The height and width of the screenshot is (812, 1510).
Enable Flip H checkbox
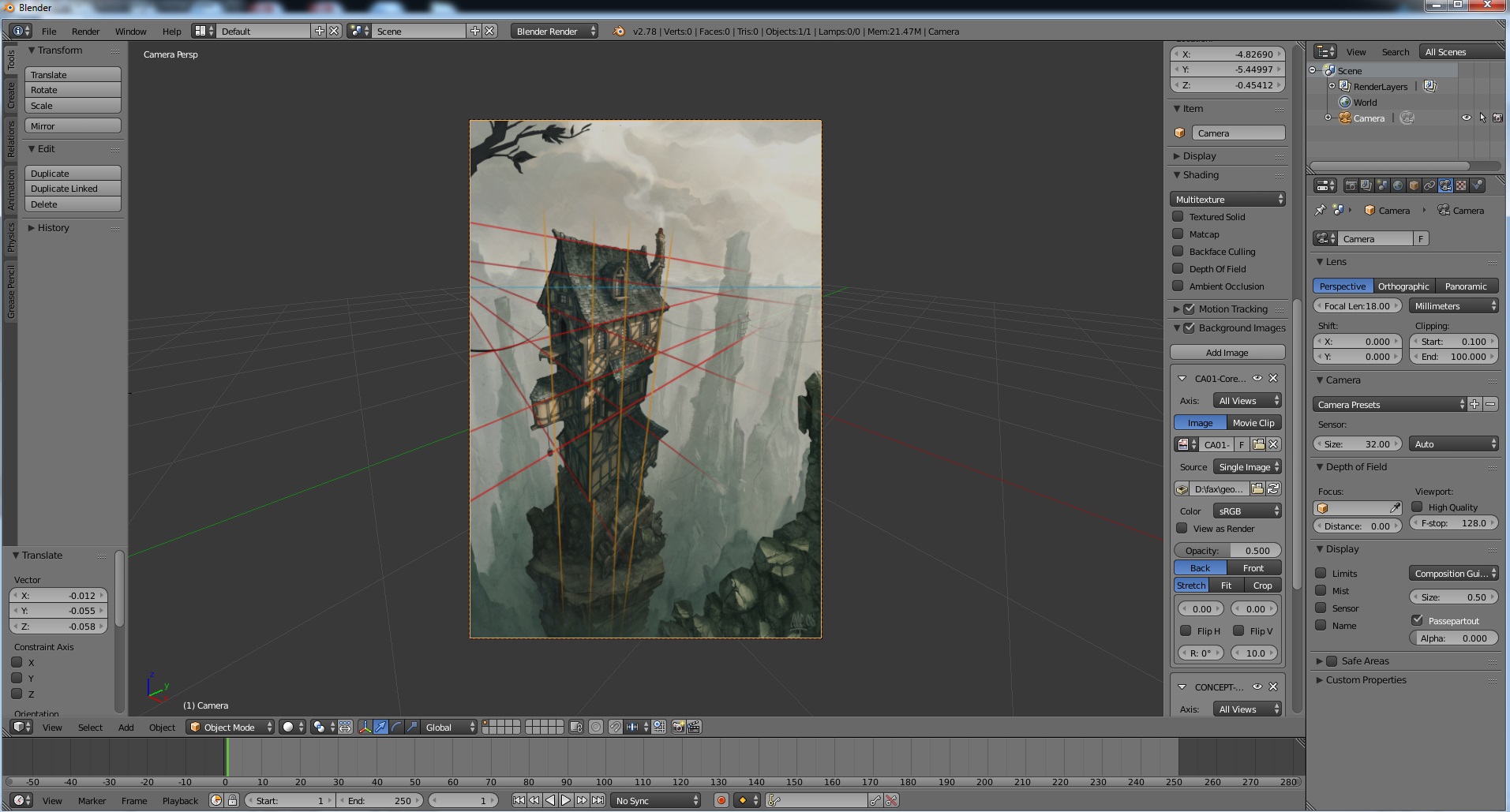coord(1186,631)
